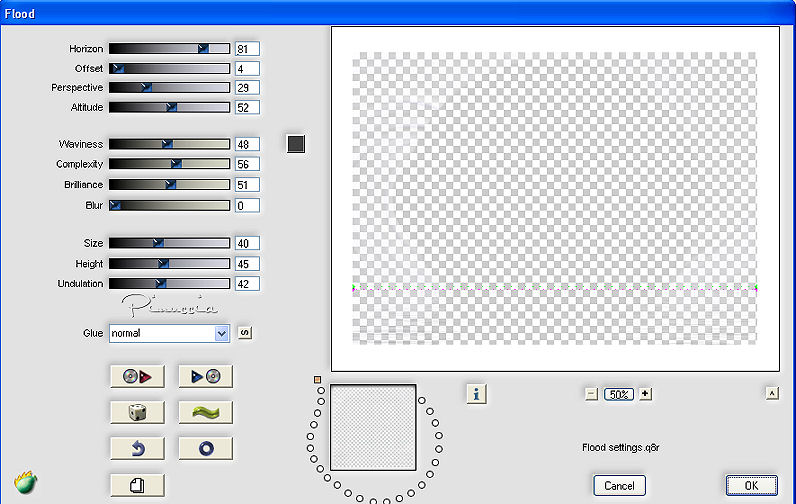Click the Undulation slider

170,284
